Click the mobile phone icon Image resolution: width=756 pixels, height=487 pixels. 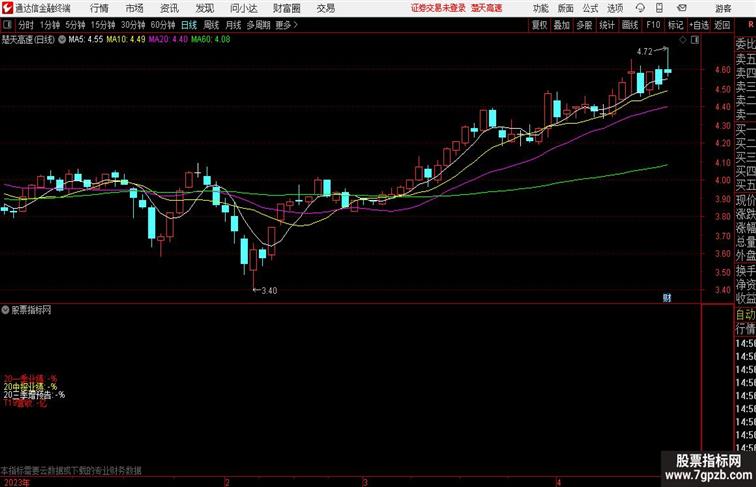point(659,8)
